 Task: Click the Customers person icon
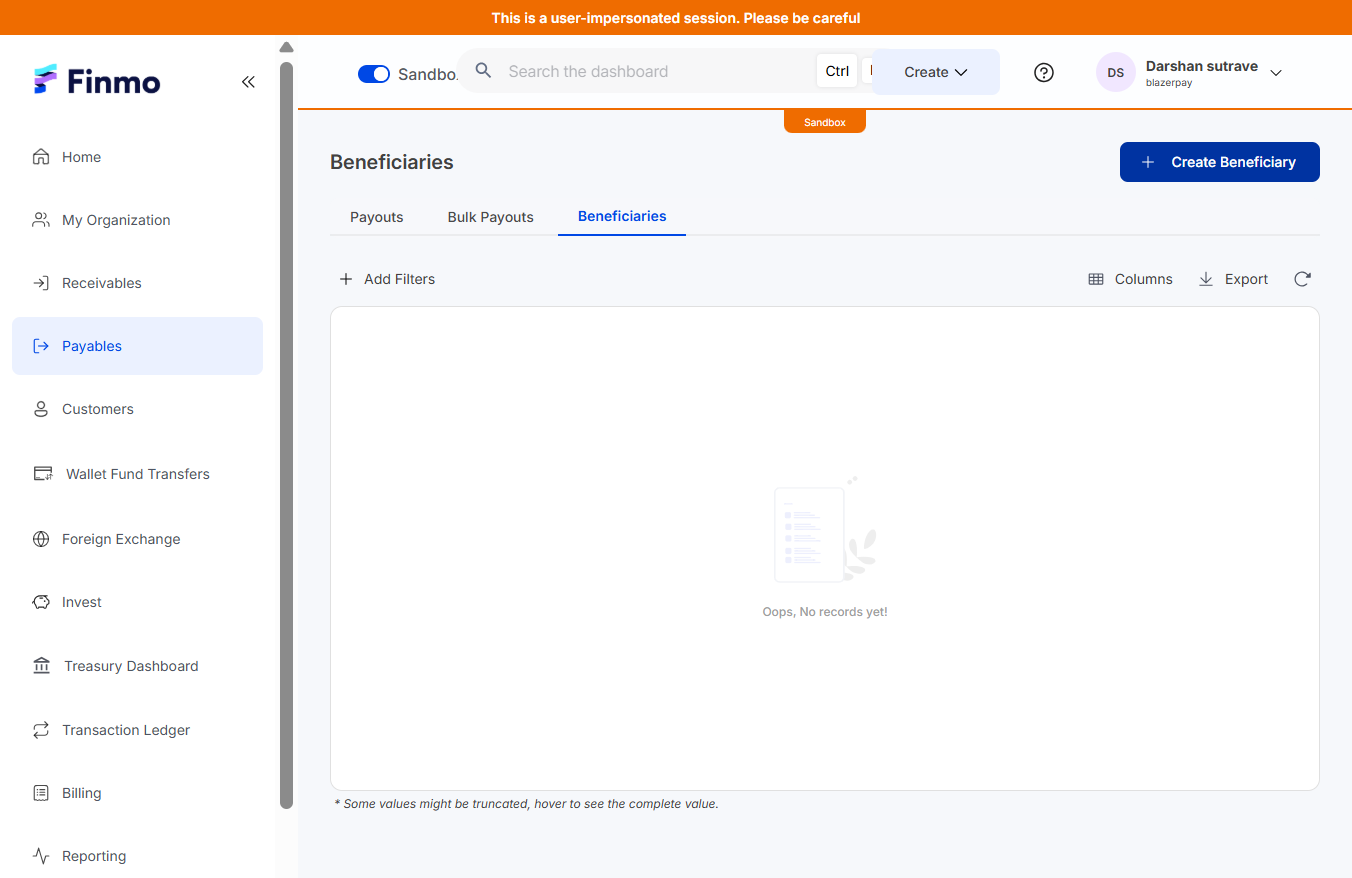[x=41, y=409]
